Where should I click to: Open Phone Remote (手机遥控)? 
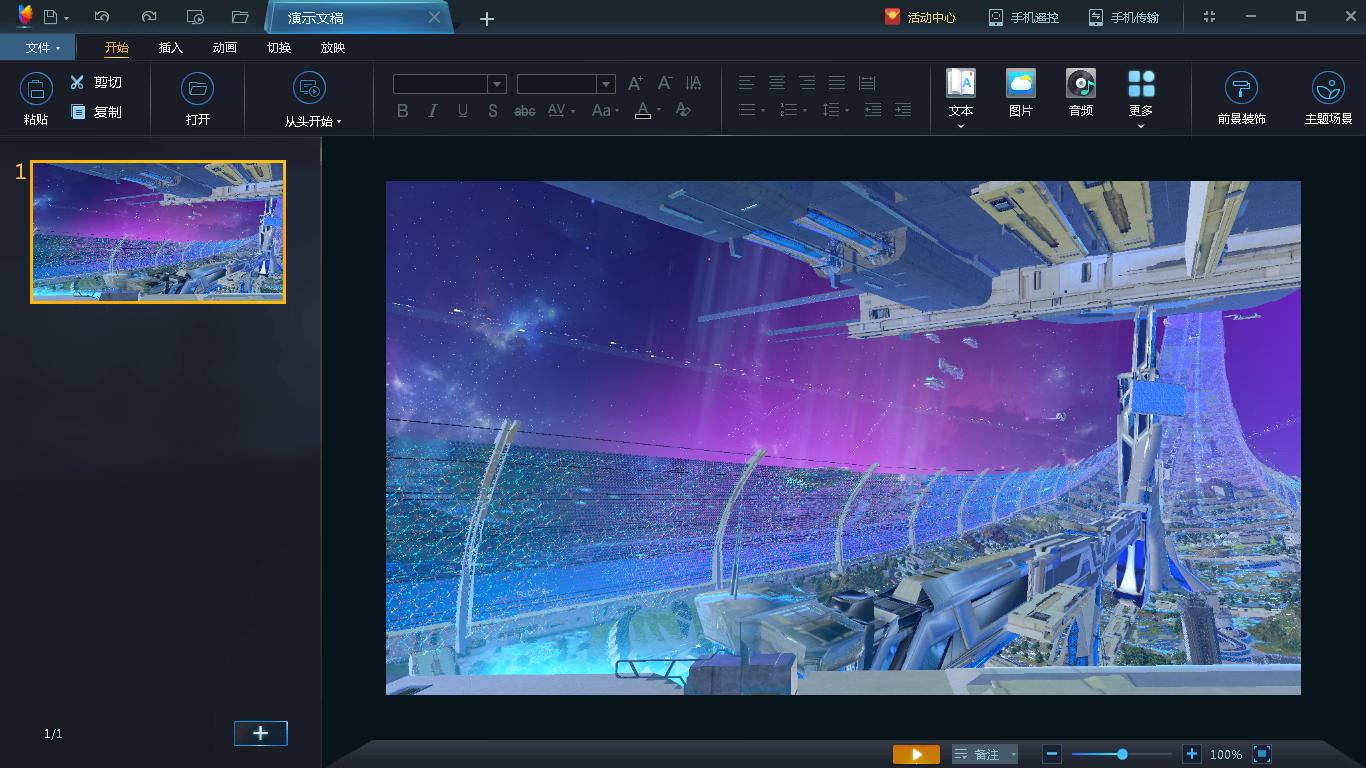(x=1023, y=17)
